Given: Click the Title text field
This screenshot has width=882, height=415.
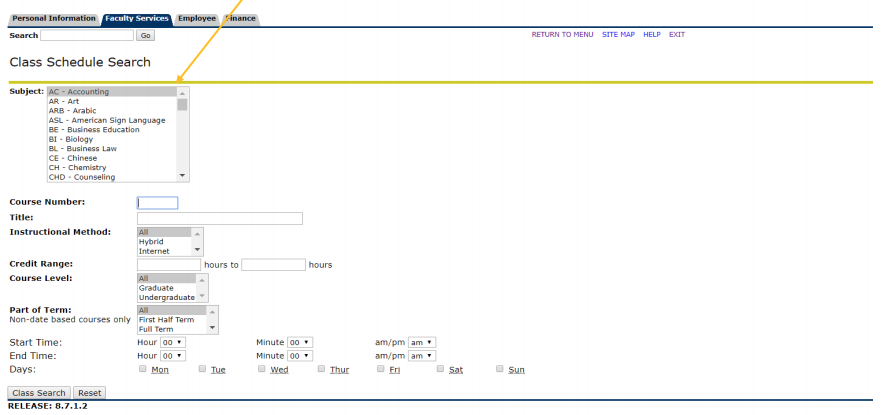Looking at the screenshot, I should point(219,219).
